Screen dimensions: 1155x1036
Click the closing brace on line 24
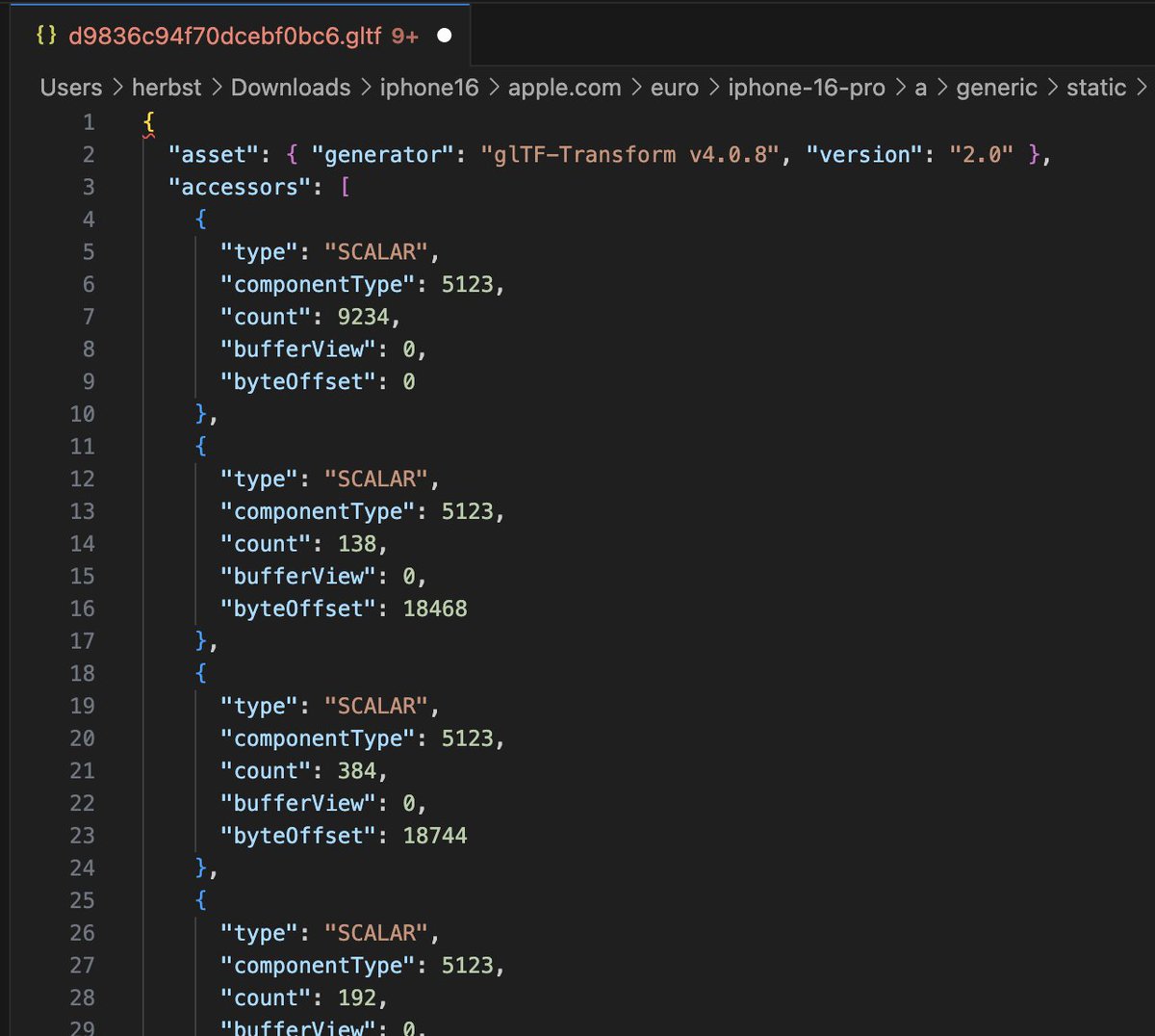[199, 868]
